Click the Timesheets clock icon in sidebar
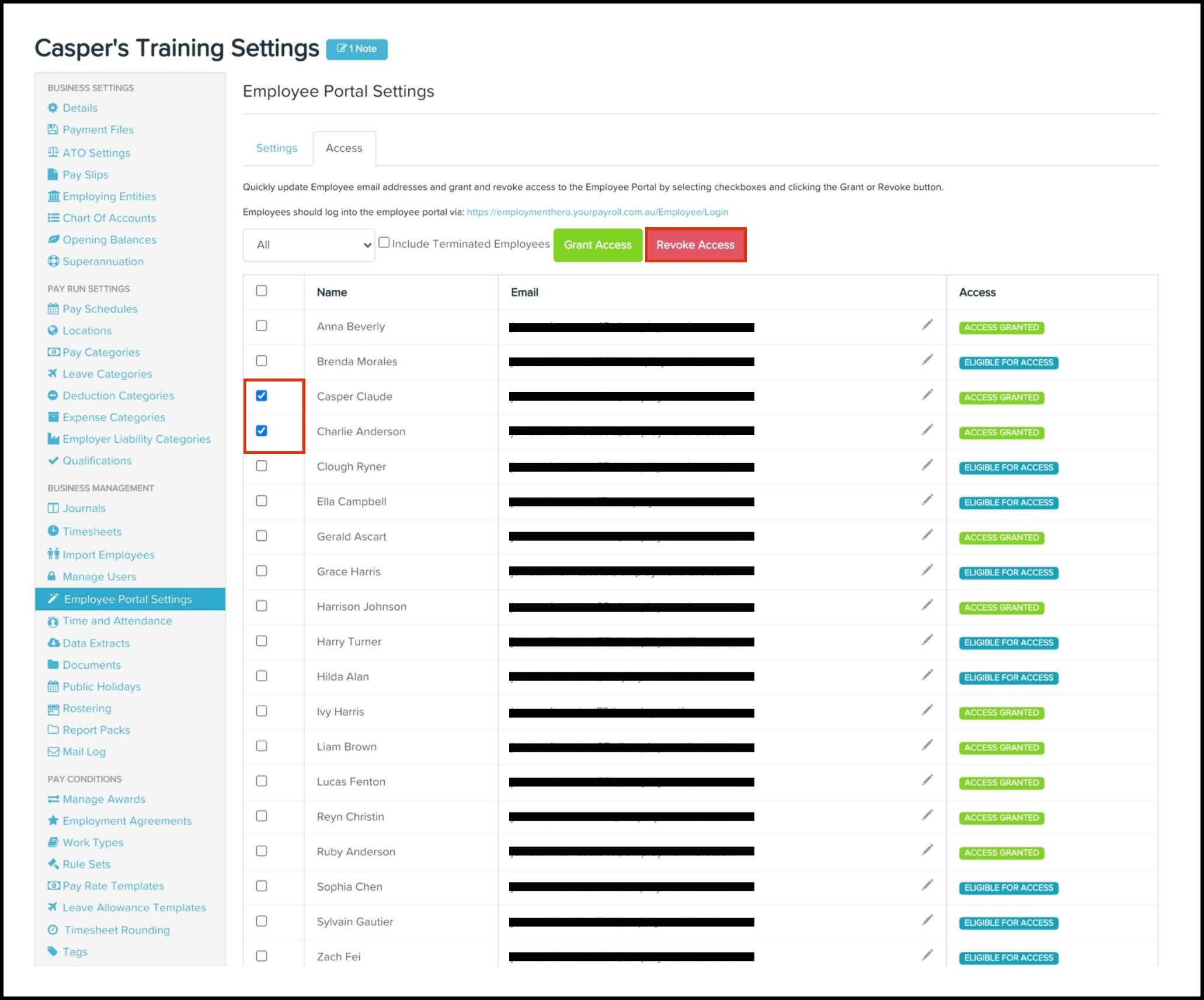Viewport: 1204px width, 1000px height. [53, 531]
